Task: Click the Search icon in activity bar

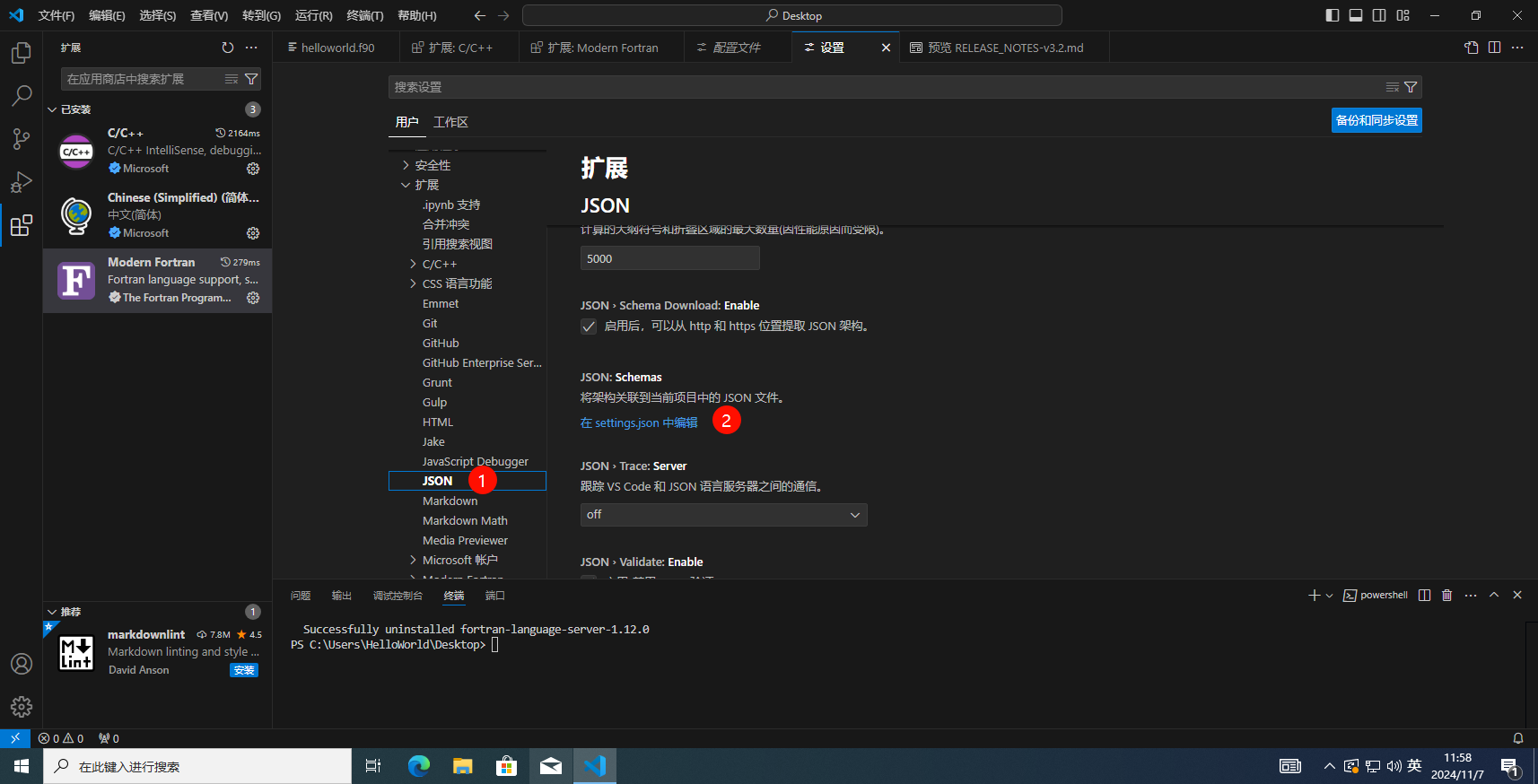Action: coord(21,96)
